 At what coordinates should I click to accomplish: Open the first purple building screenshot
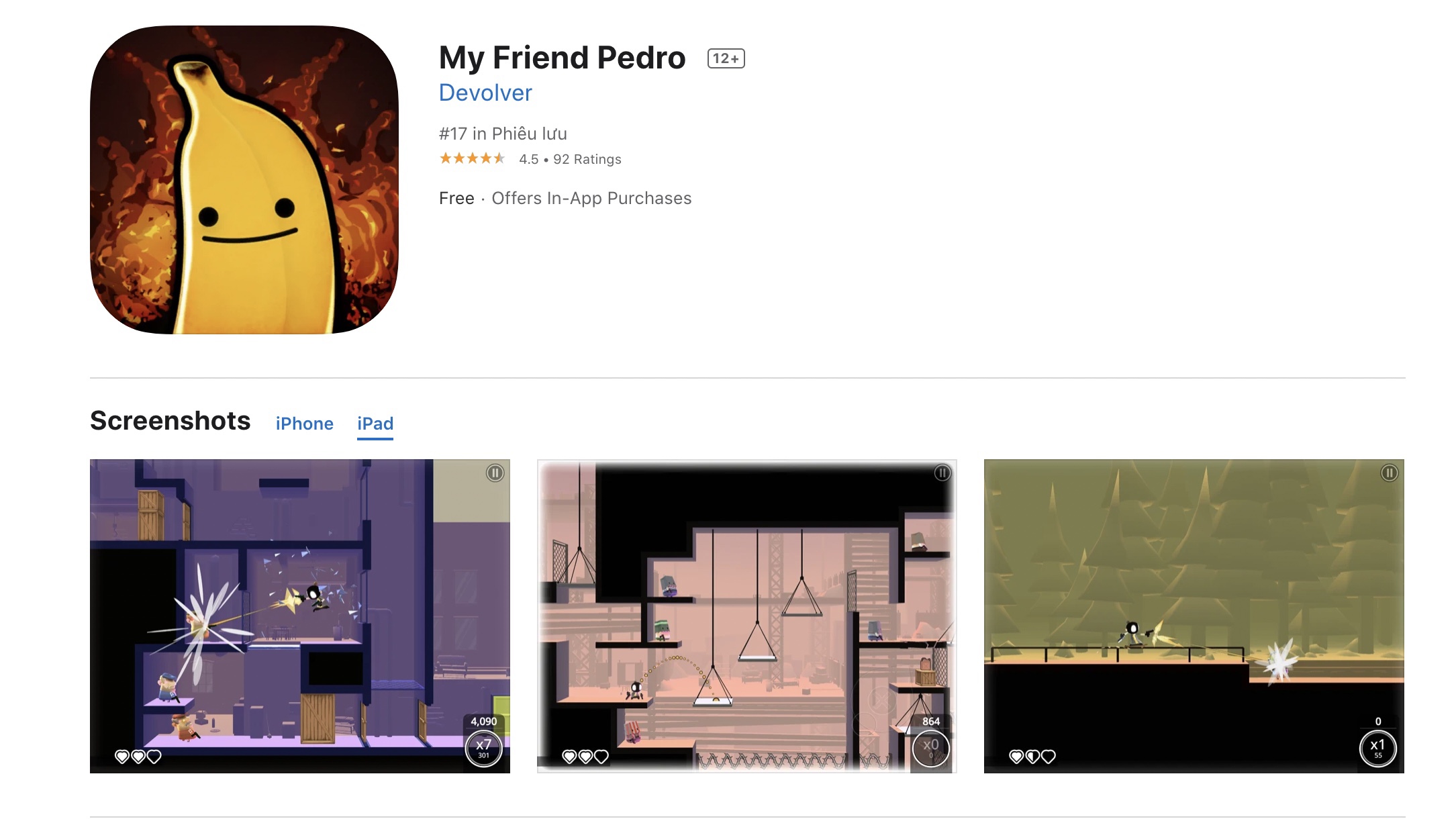[x=300, y=616]
